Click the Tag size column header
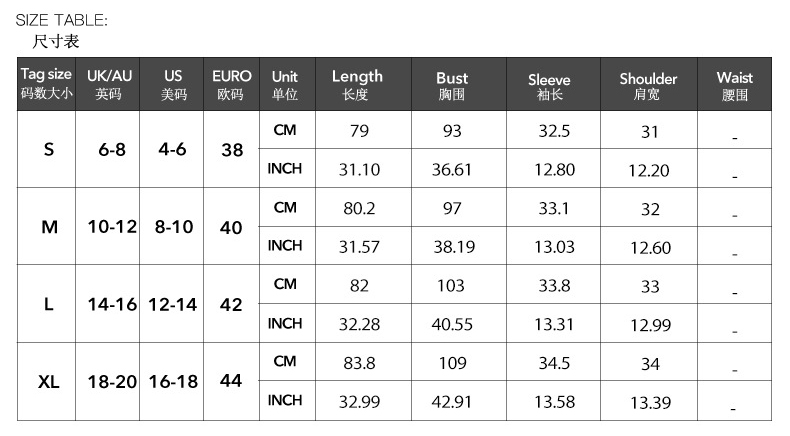This screenshot has width=790, height=436. [47, 84]
